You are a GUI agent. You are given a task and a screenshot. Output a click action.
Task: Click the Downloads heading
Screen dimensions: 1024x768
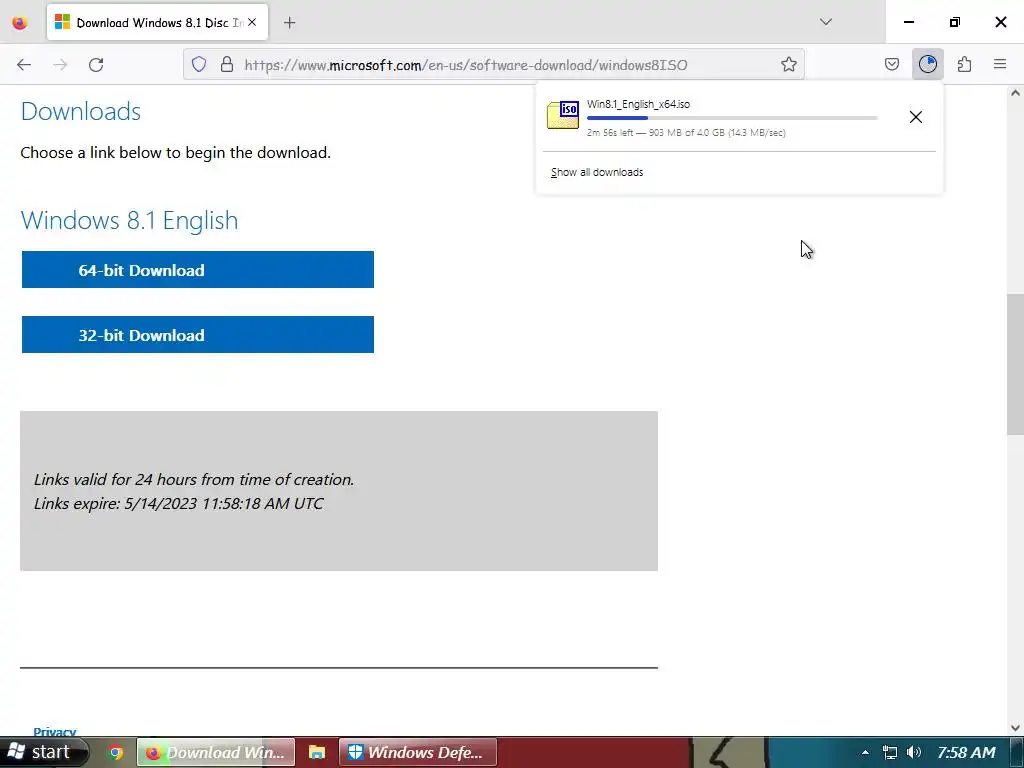[81, 112]
